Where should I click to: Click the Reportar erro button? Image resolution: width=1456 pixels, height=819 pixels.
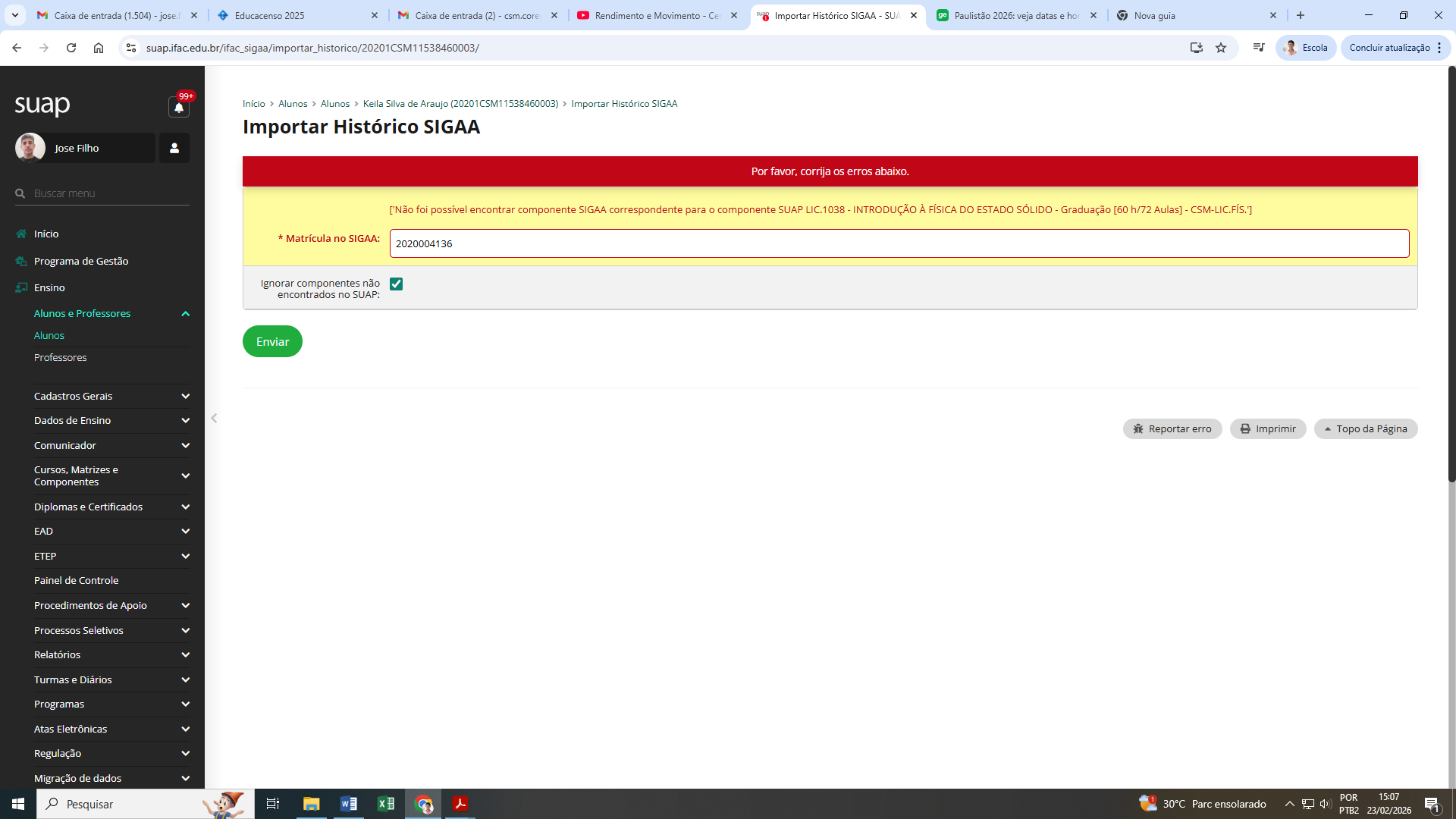tap(1172, 429)
